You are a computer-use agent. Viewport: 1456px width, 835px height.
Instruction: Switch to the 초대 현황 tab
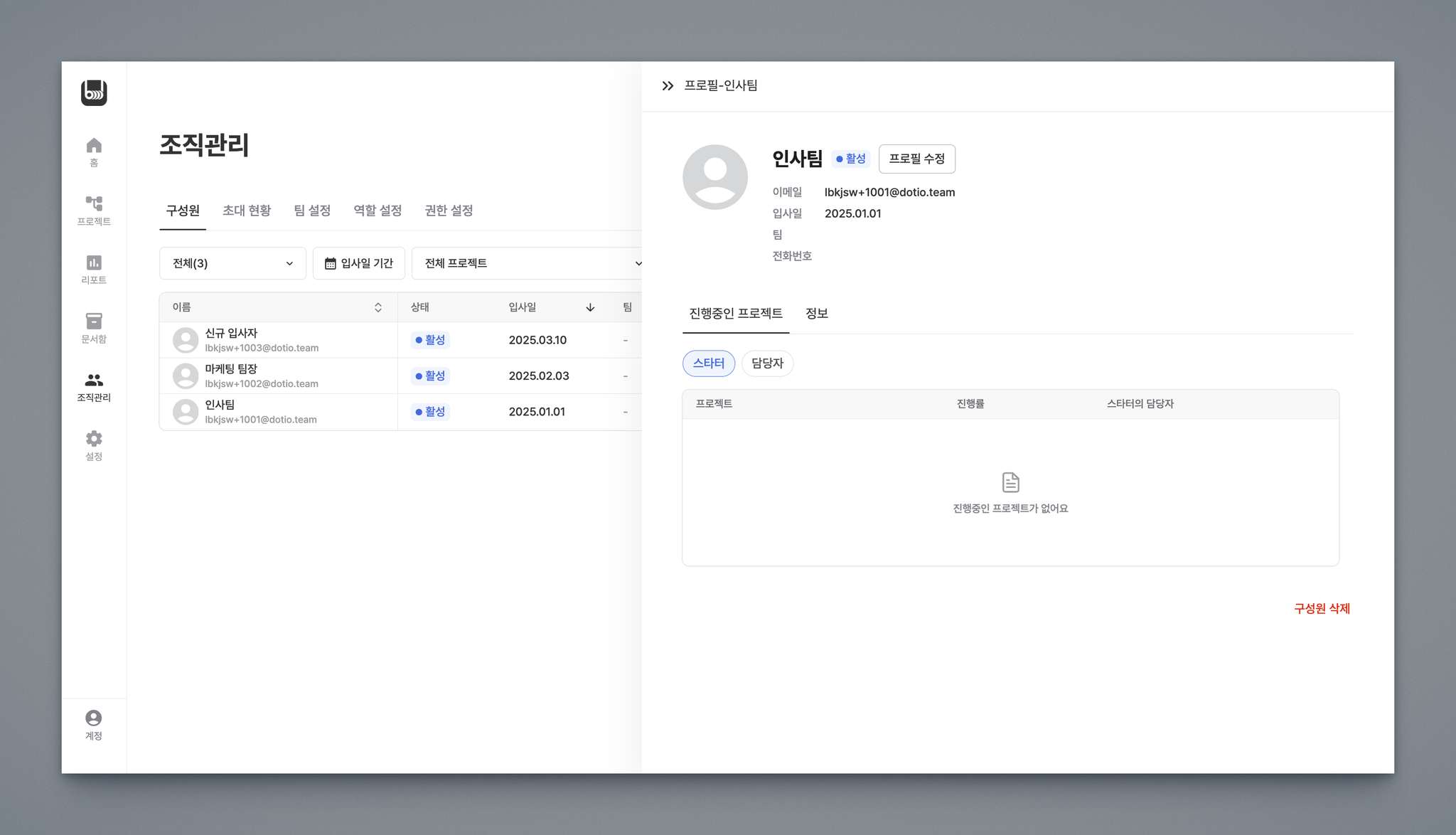247,211
